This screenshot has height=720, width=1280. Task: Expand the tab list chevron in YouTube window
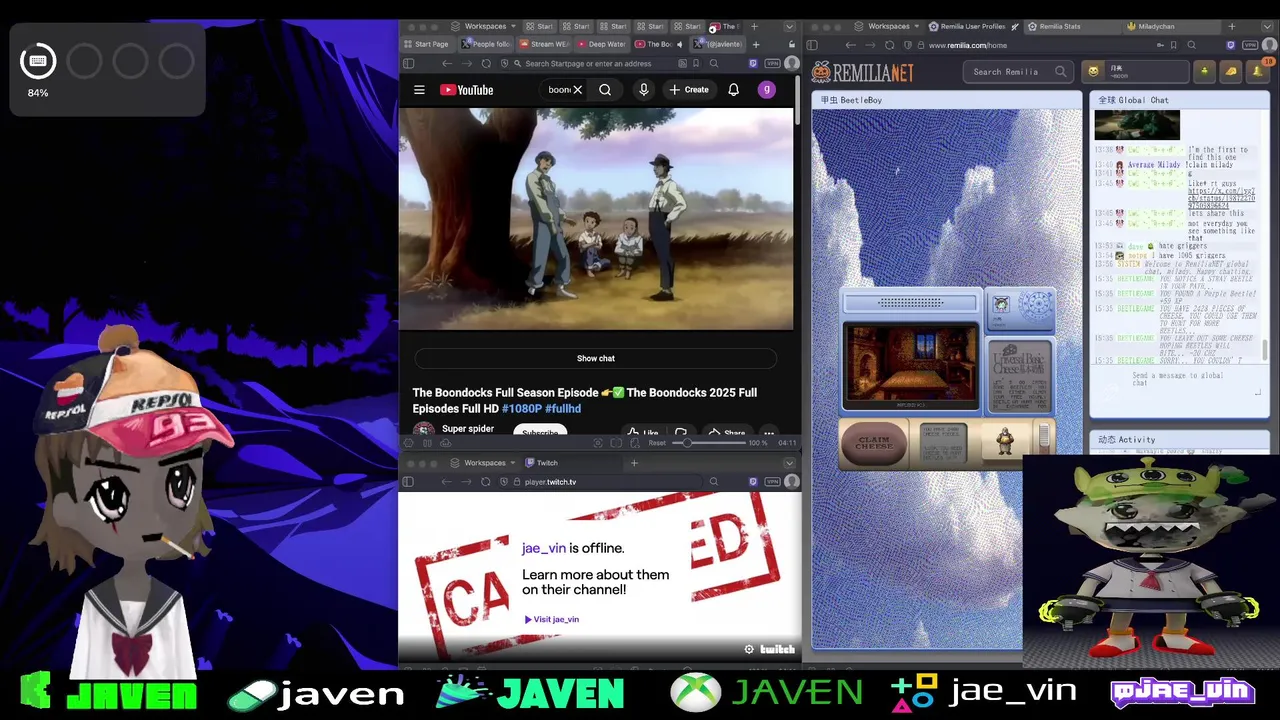[x=789, y=26]
